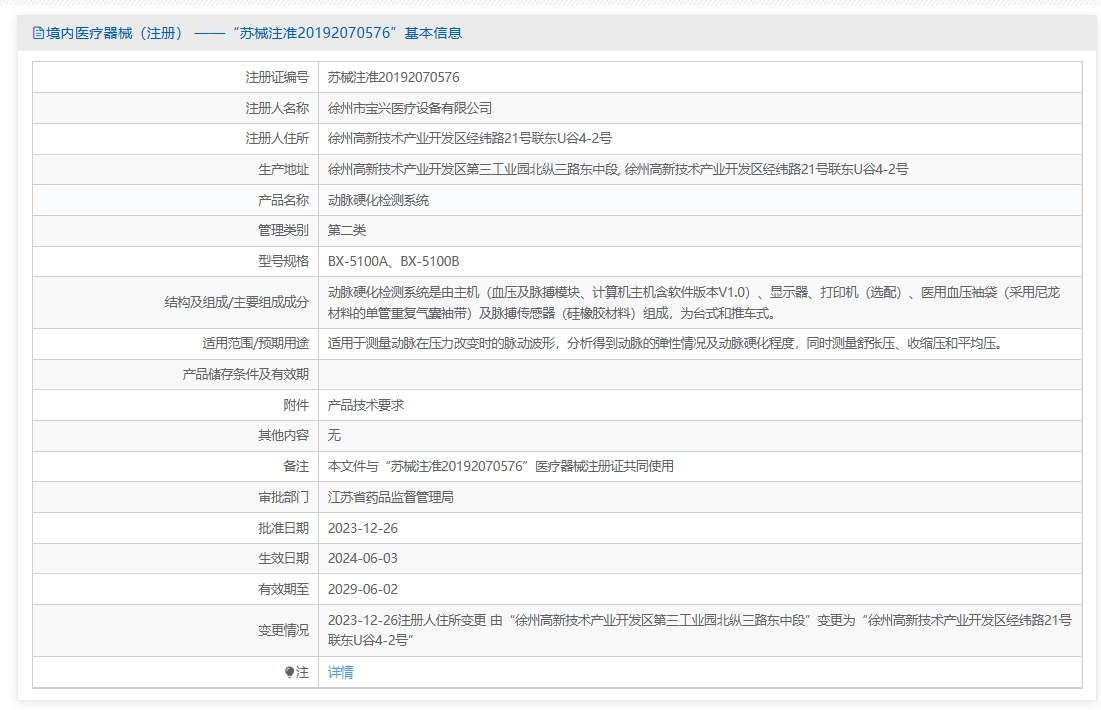Click the 产品储存条件及有效期 label
Viewport: 1101px width, 710px height.
tap(245, 374)
